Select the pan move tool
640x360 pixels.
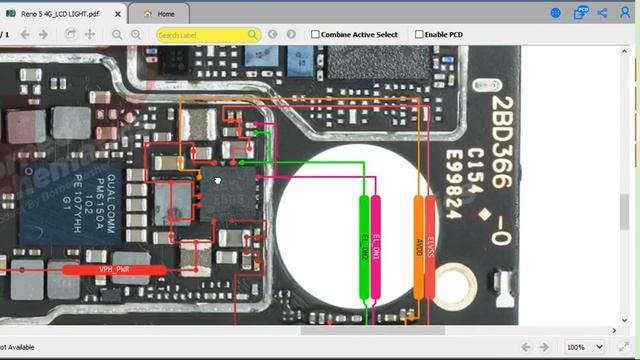89,34
